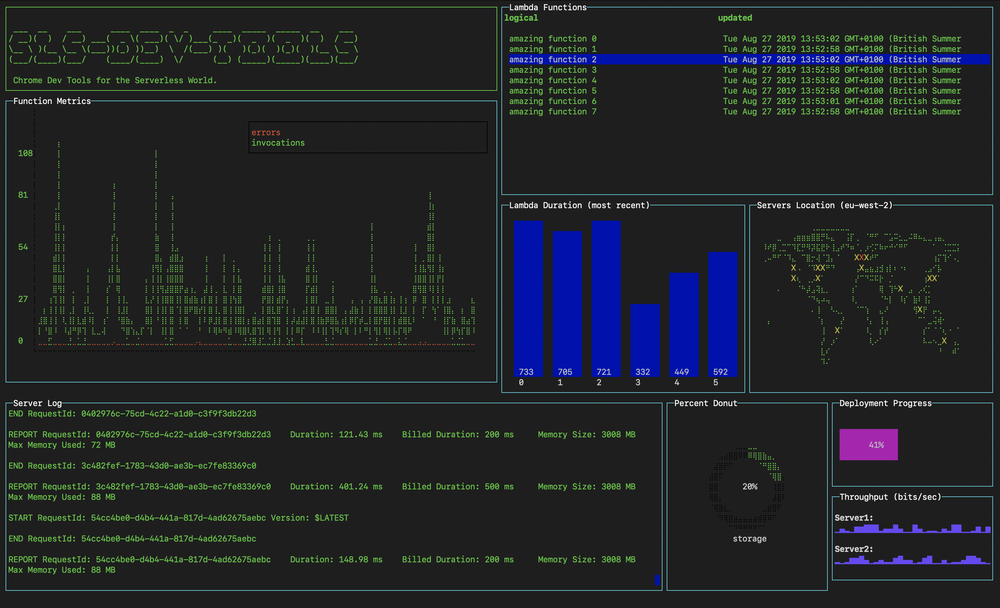The image size is (1000, 608).
Task: Click the red XXX server markers on the map
Action: tap(861, 258)
